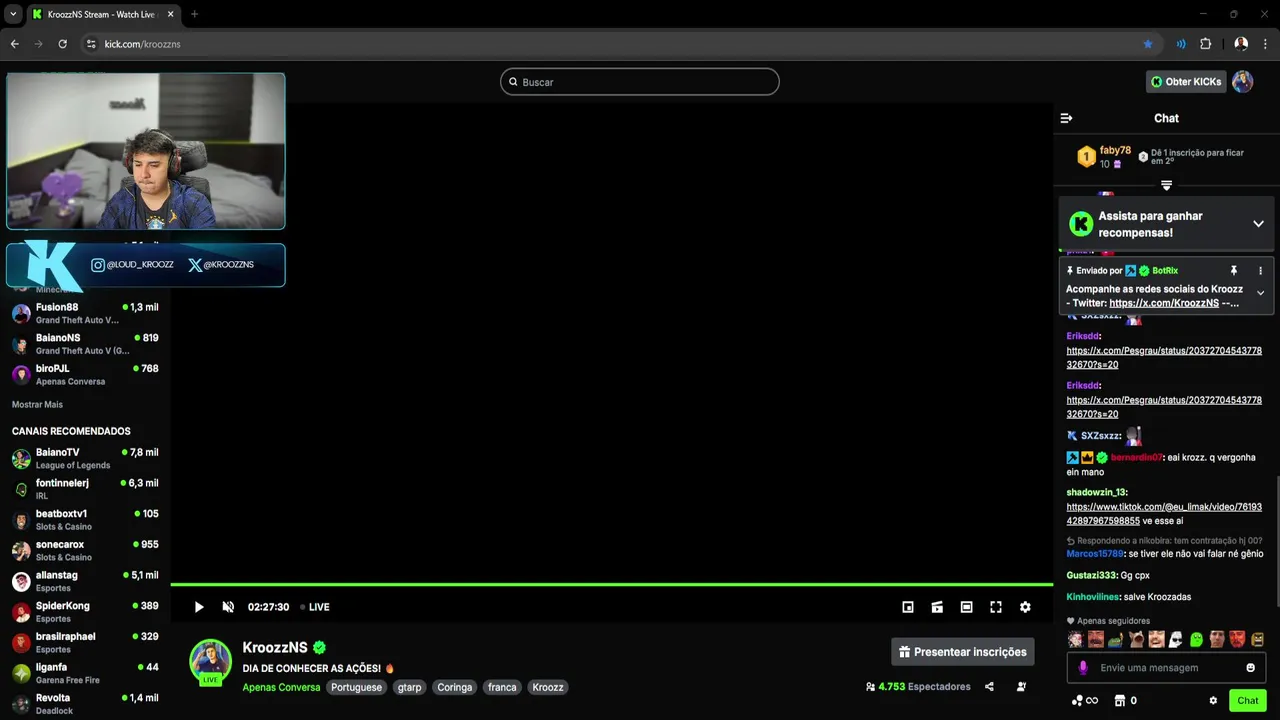This screenshot has width=1280, height=720.
Task: Reload the browser page
Action: pos(62,44)
